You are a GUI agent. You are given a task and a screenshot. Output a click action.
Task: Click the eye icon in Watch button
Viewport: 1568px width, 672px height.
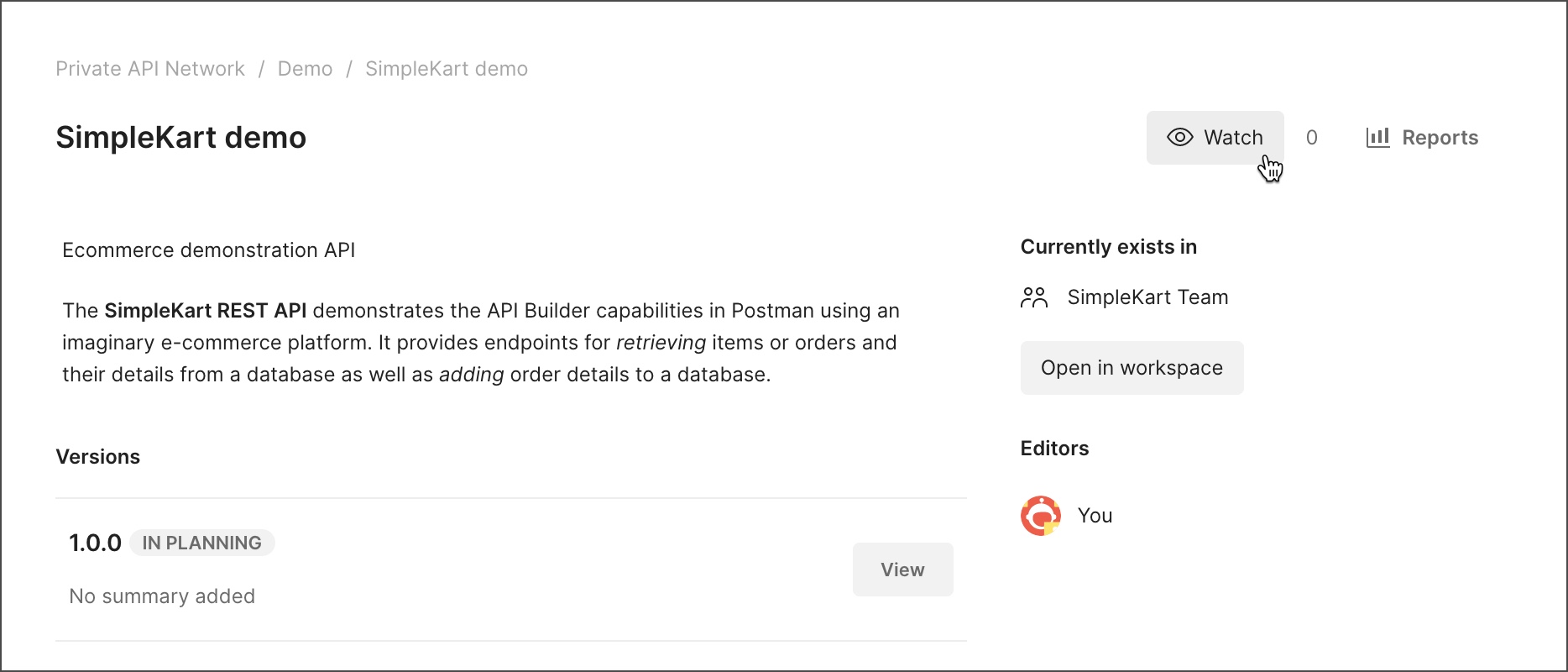point(1180,138)
